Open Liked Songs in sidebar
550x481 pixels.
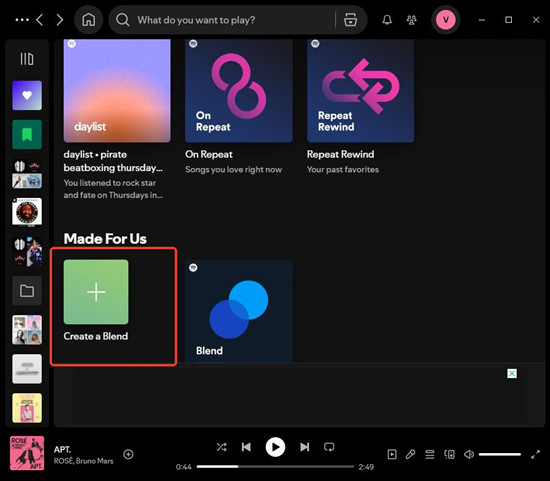[x=27, y=95]
